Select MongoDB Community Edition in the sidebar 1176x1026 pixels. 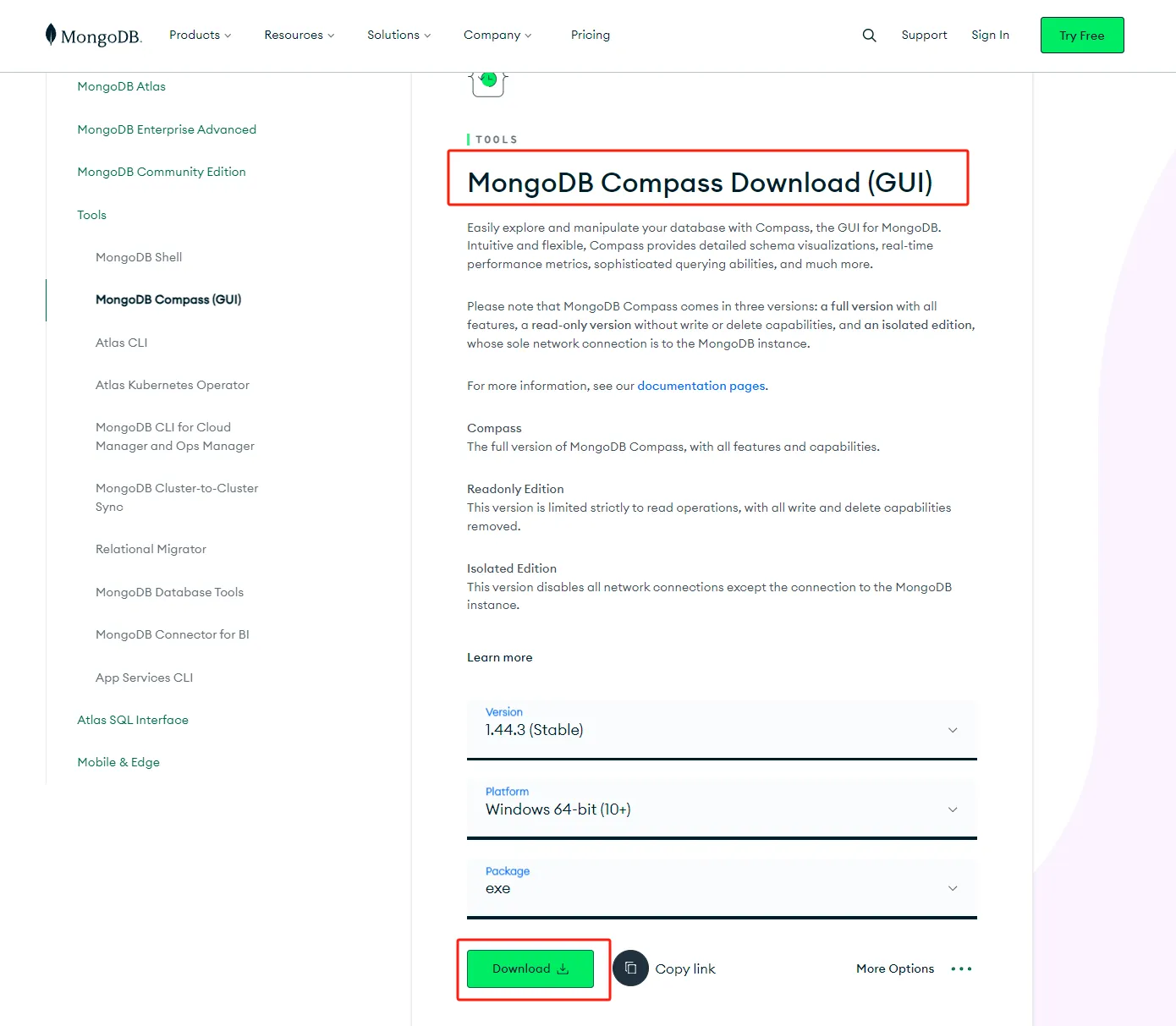[x=162, y=172]
